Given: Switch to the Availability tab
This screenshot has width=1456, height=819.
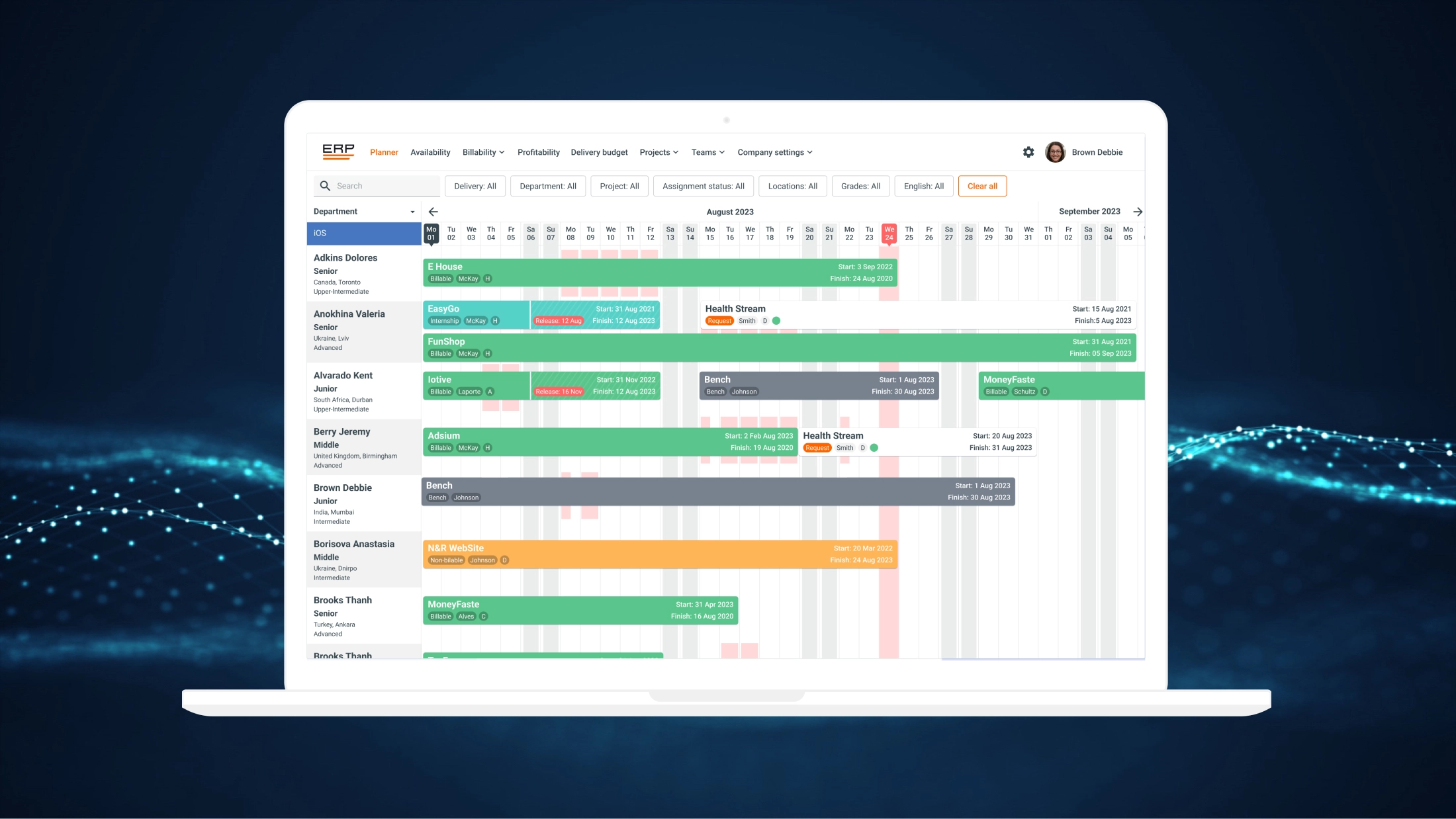Looking at the screenshot, I should click(x=430, y=152).
